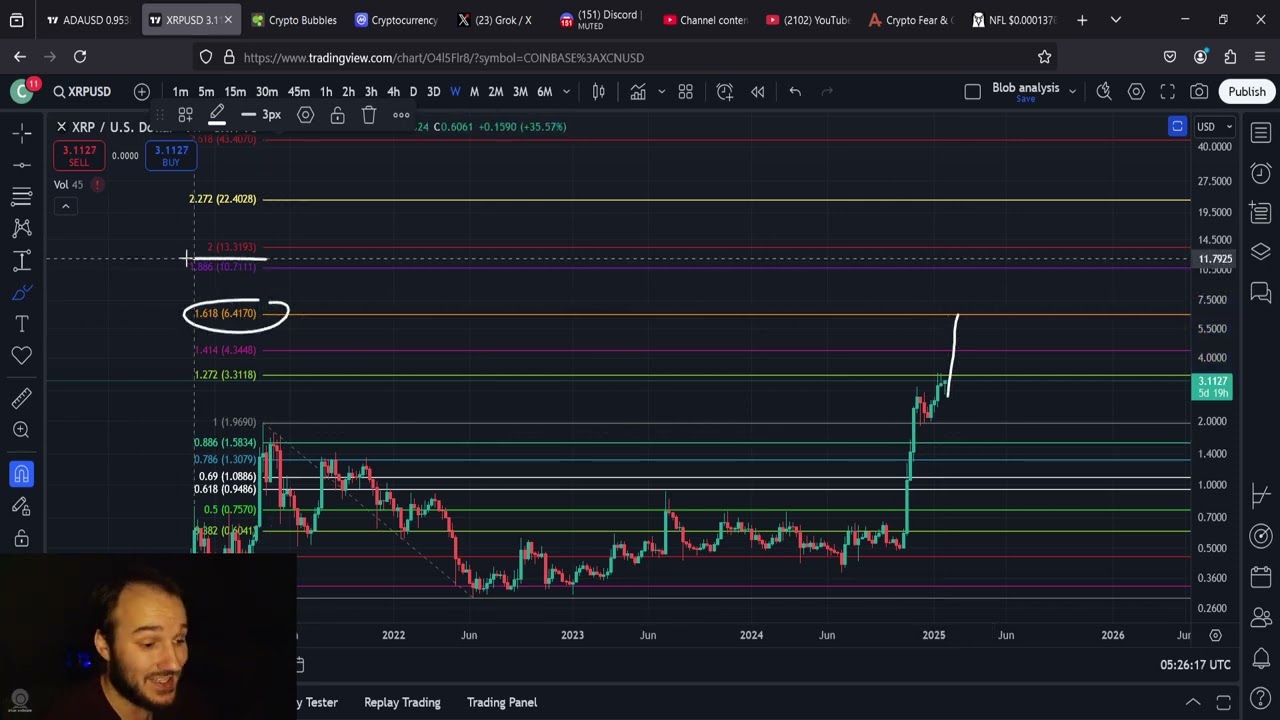Open the Replay Trading tab
The image size is (1280, 720).
[x=402, y=702]
